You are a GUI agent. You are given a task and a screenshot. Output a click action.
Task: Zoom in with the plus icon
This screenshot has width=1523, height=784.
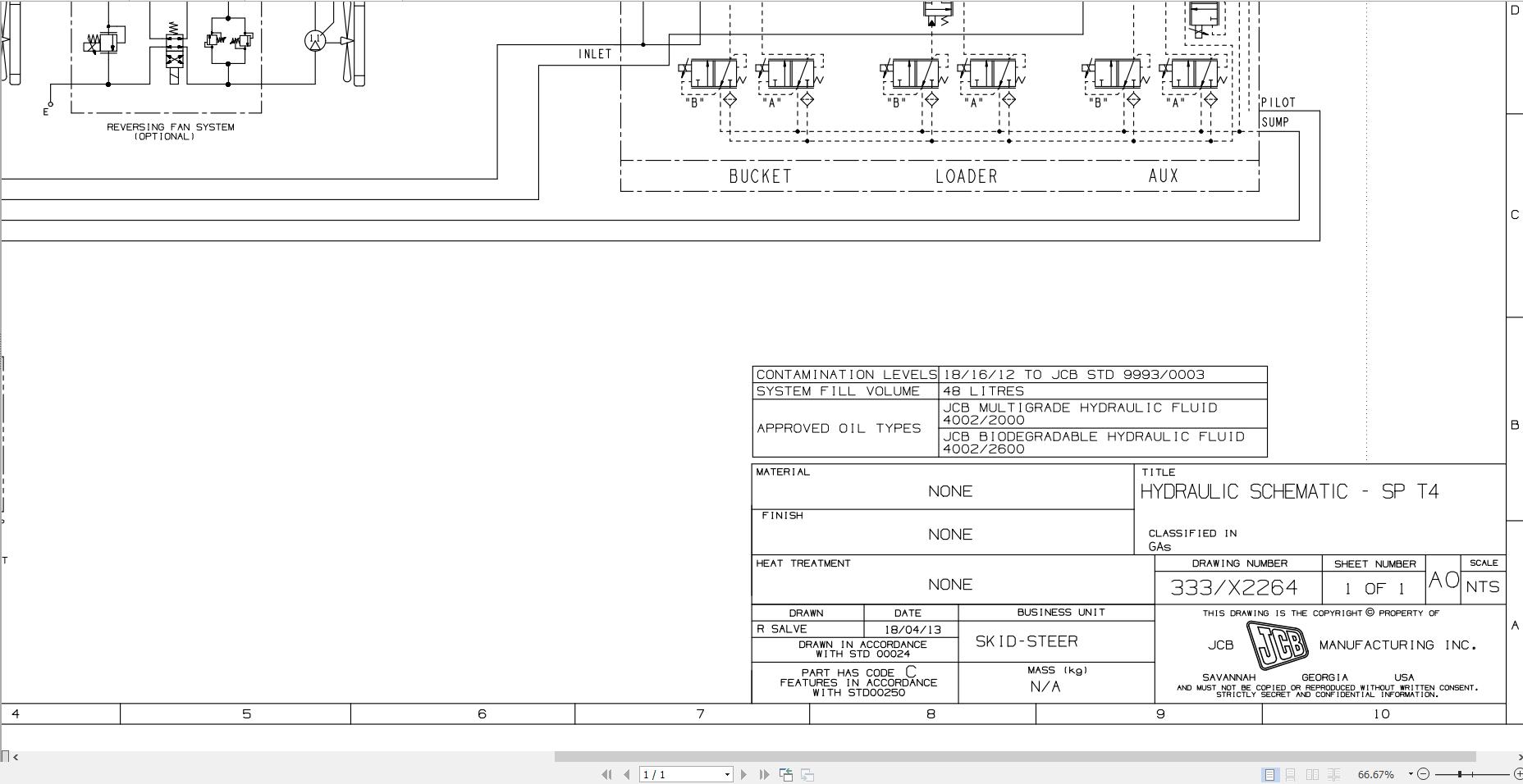1518,774
